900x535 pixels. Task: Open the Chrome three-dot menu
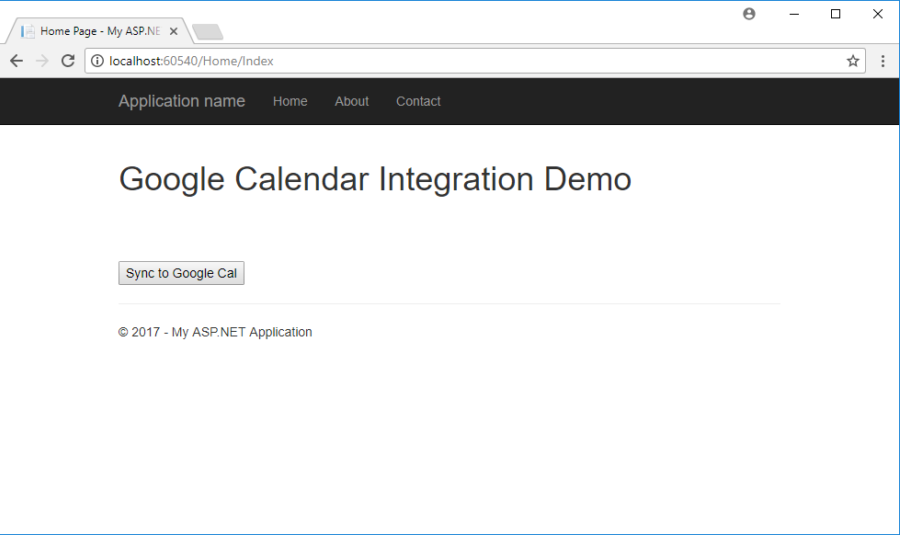coord(883,61)
